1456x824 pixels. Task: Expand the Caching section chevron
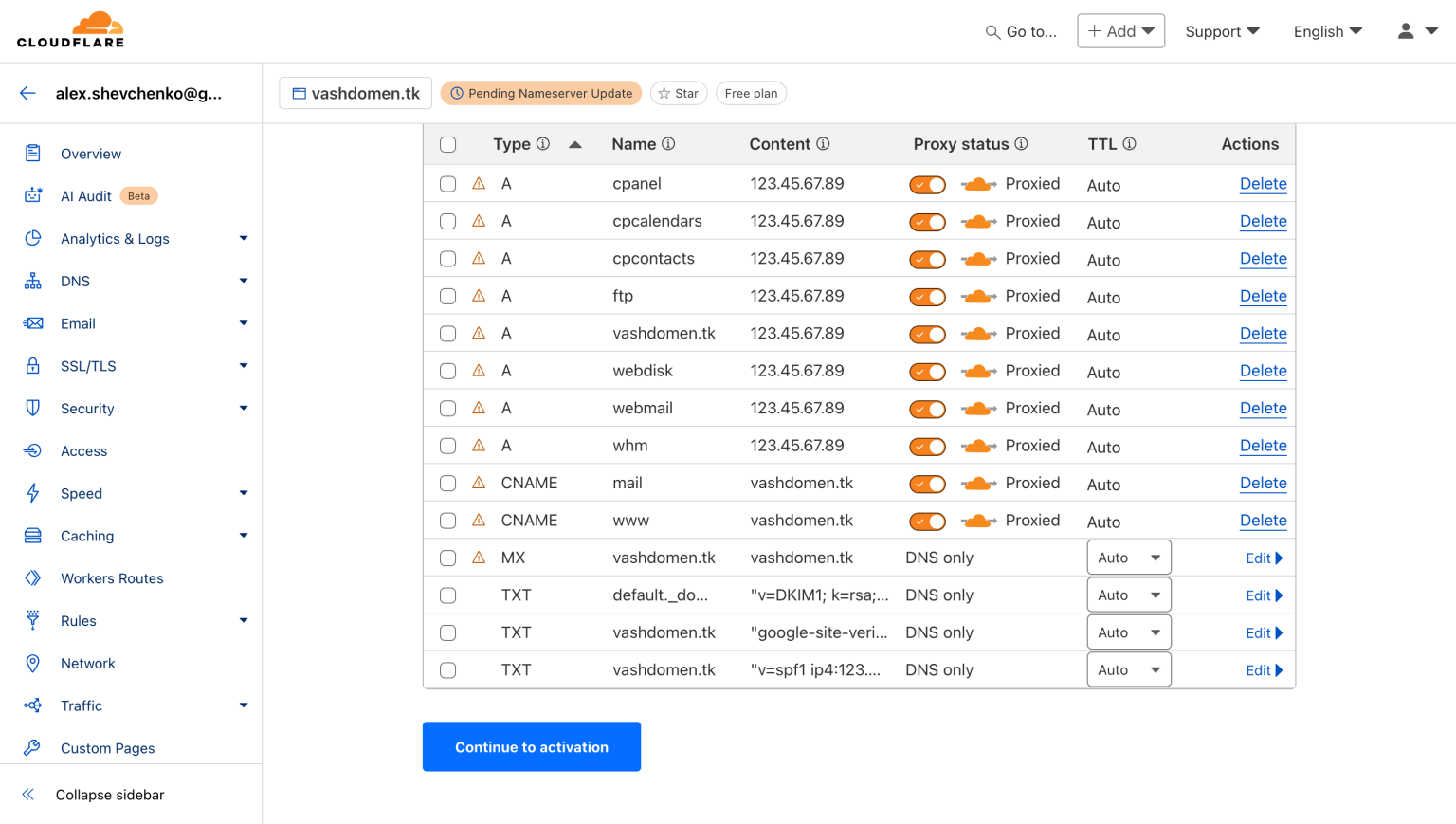pyautogui.click(x=243, y=536)
